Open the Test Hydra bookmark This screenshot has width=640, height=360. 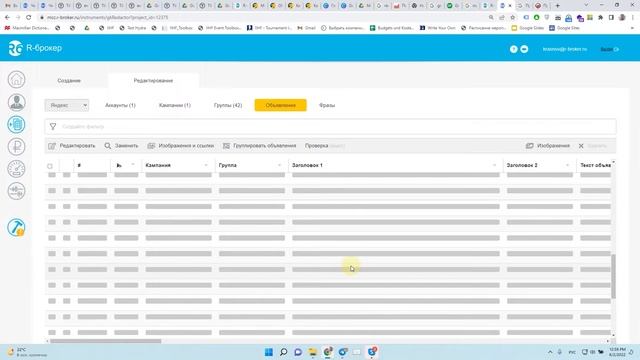[133, 28]
